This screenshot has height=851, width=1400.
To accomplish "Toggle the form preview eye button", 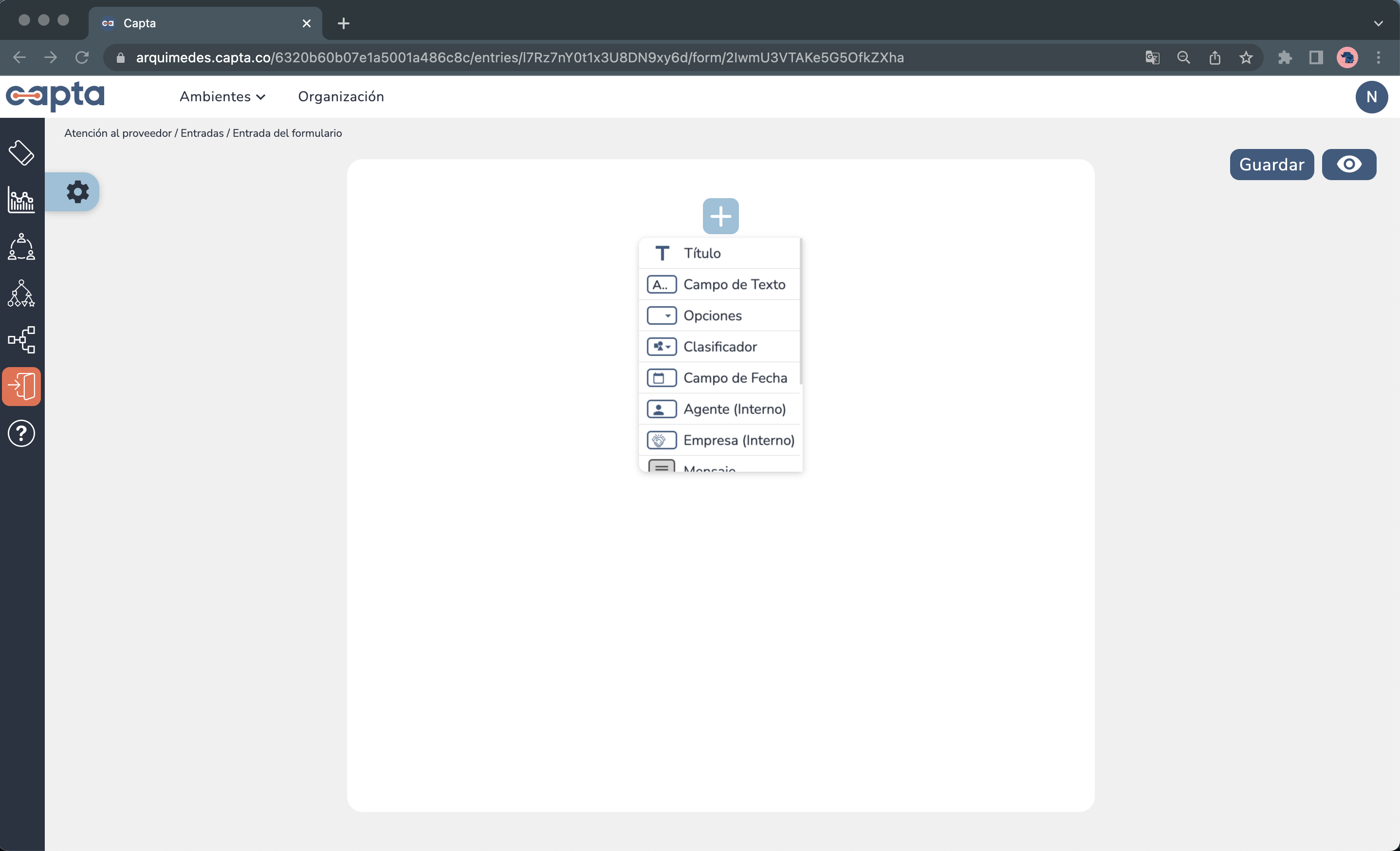I will pyautogui.click(x=1349, y=164).
